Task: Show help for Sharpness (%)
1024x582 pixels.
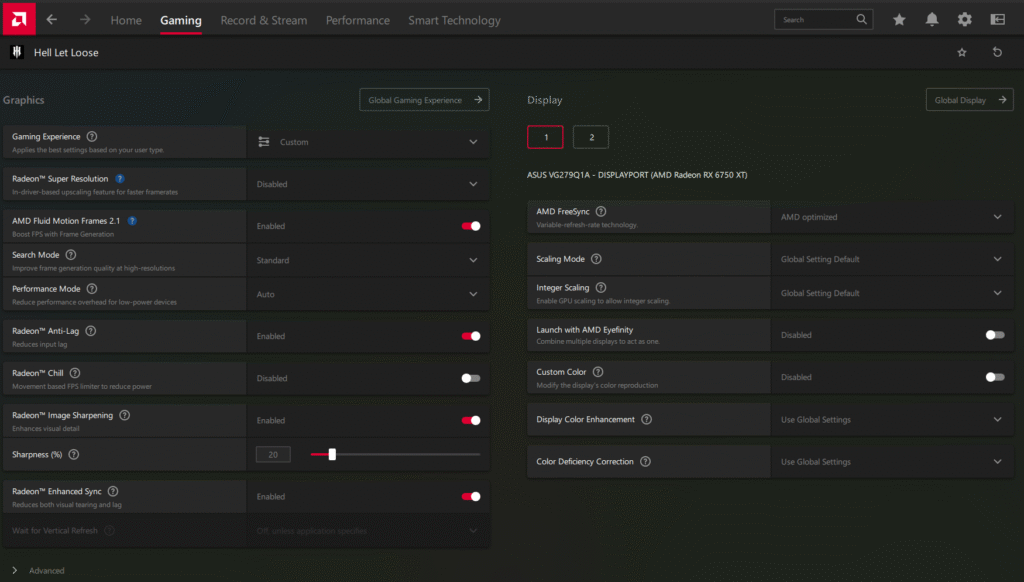Action: [x=74, y=455]
